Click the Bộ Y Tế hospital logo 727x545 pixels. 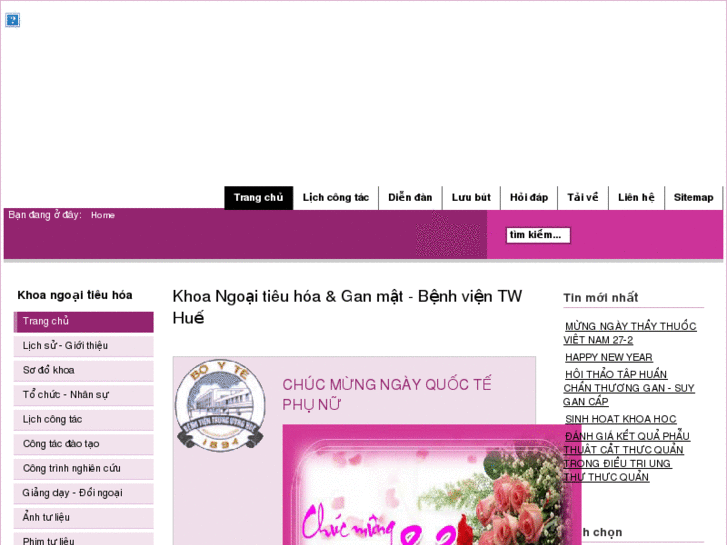tap(220, 405)
